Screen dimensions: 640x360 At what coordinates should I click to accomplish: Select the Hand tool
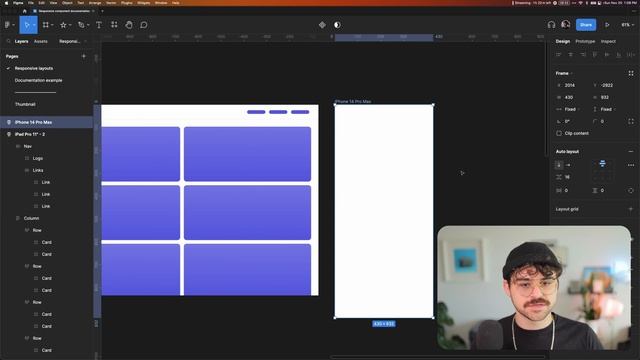click(x=129, y=25)
